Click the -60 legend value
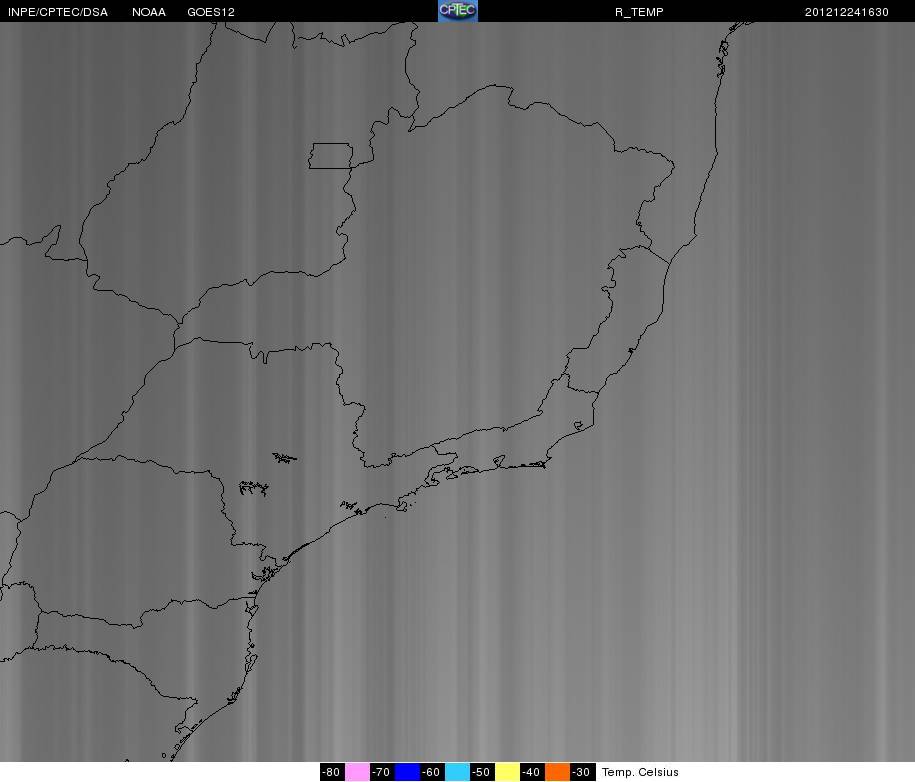915x782 pixels. [x=432, y=772]
